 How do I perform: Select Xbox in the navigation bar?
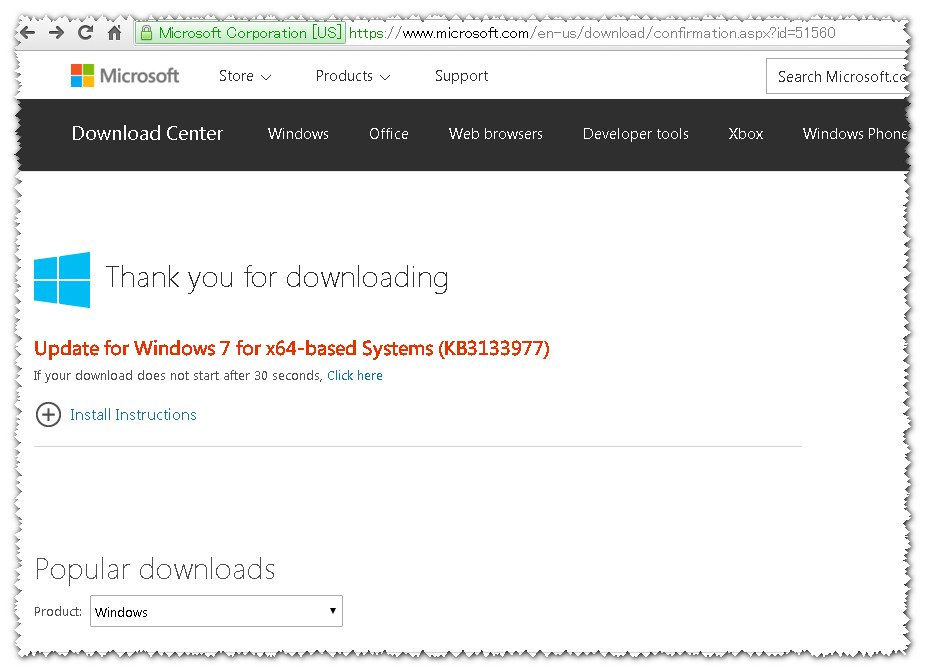tap(745, 134)
